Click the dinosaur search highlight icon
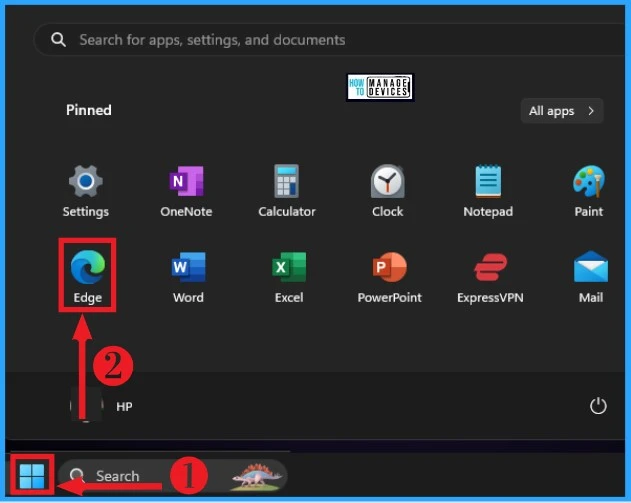This screenshot has height=503, width=631. point(257,477)
